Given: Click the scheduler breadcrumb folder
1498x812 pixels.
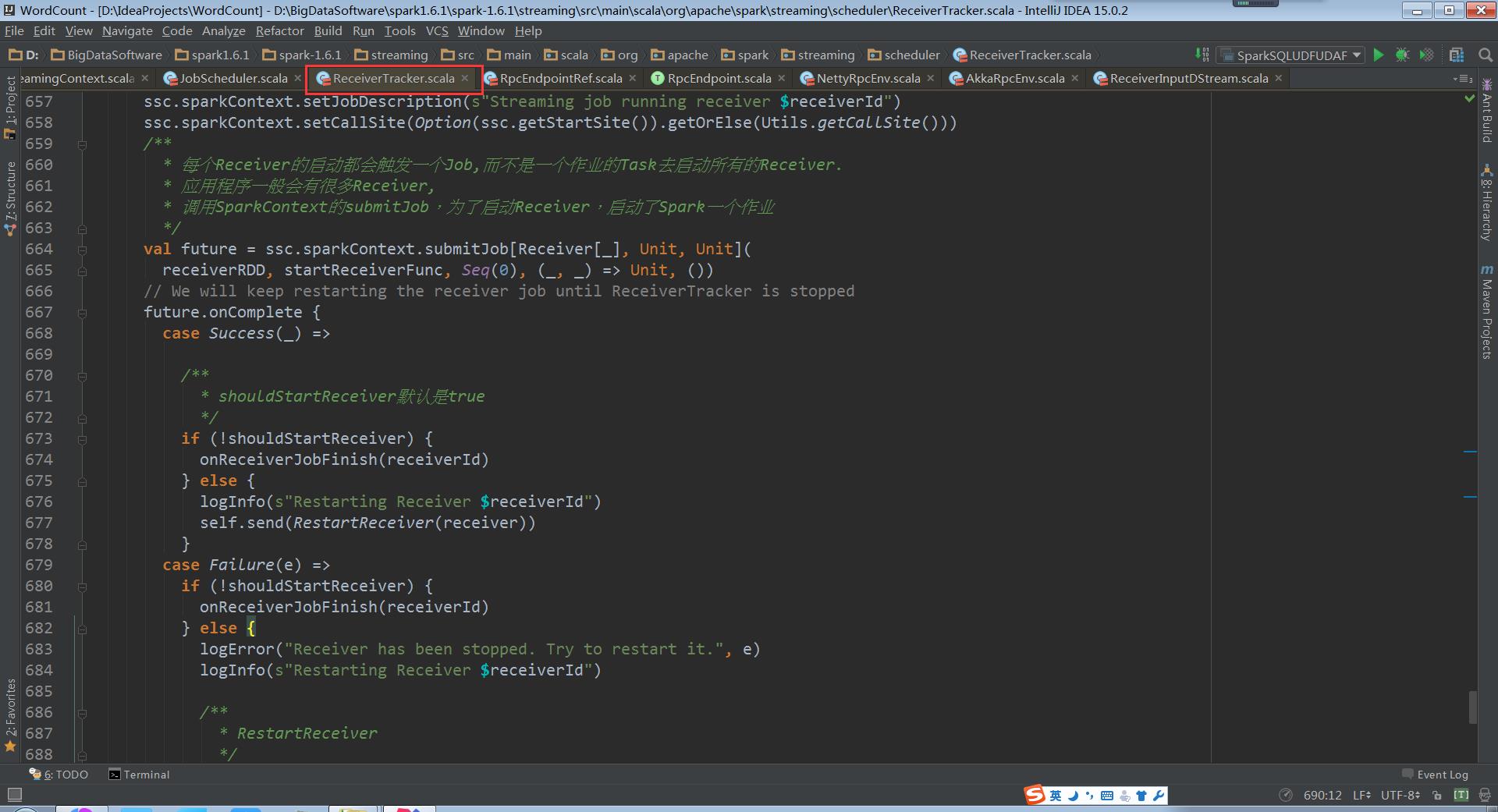Looking at the screenshot, I should click(904, 55).
